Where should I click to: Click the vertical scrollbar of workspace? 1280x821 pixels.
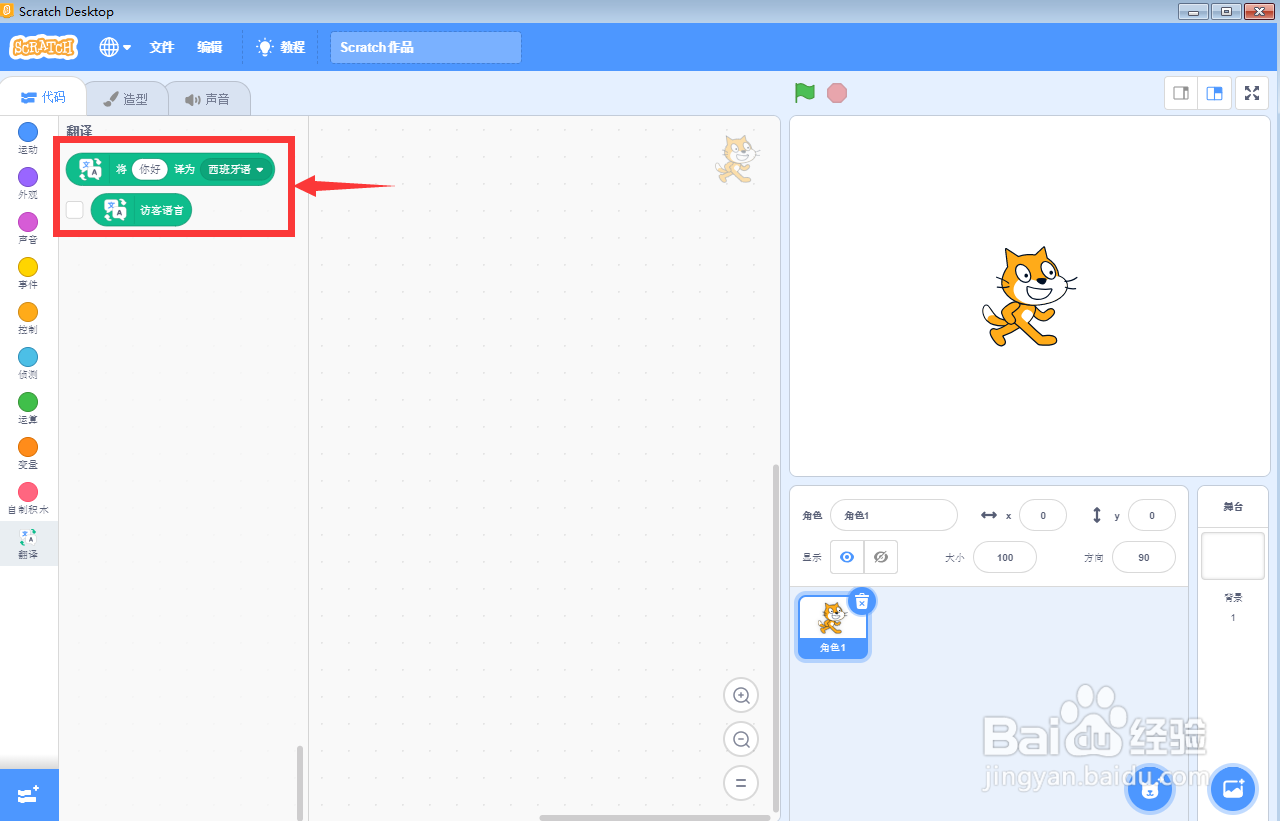[775, 640]
